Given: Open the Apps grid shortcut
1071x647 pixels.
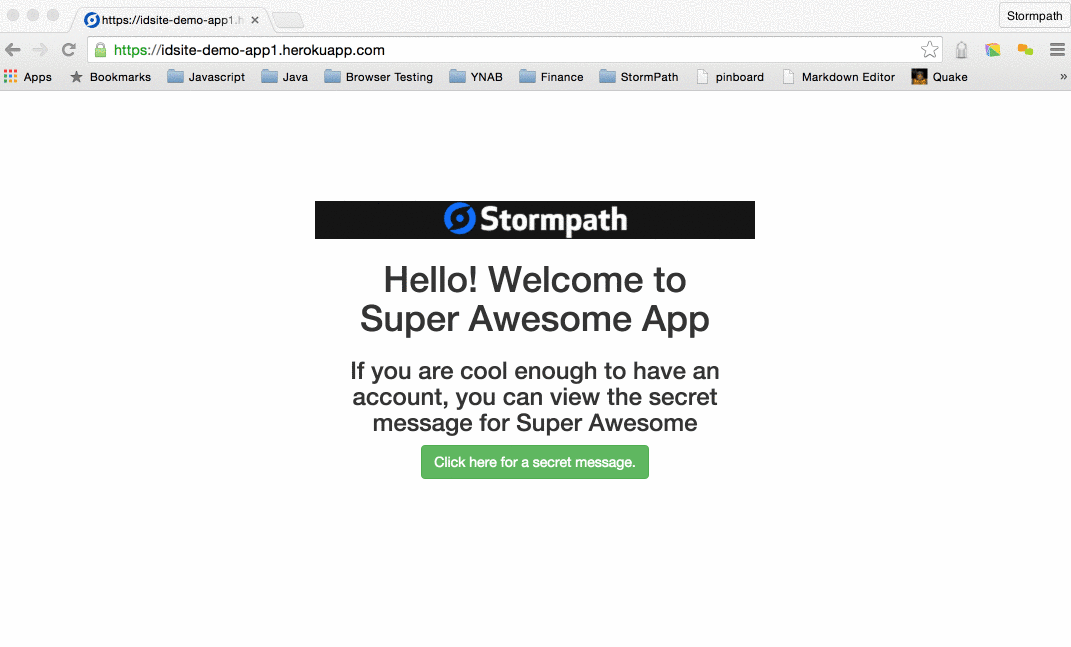Looking at the screenshot, I should [28, 77].
